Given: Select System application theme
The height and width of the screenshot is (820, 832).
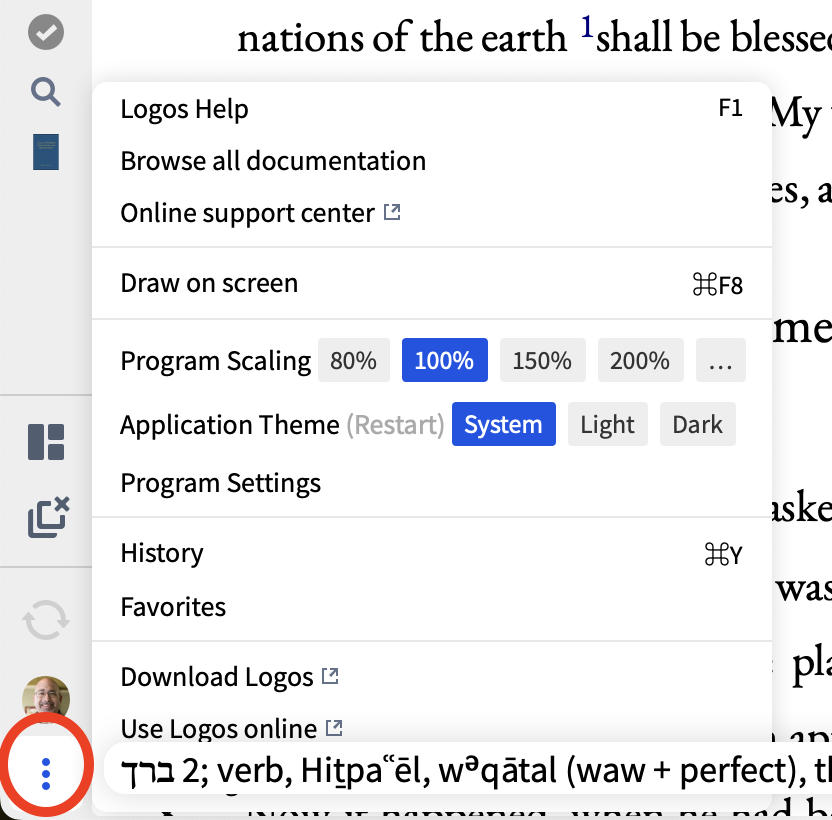Looking at the screenshot, I should (x=504, y=424).
